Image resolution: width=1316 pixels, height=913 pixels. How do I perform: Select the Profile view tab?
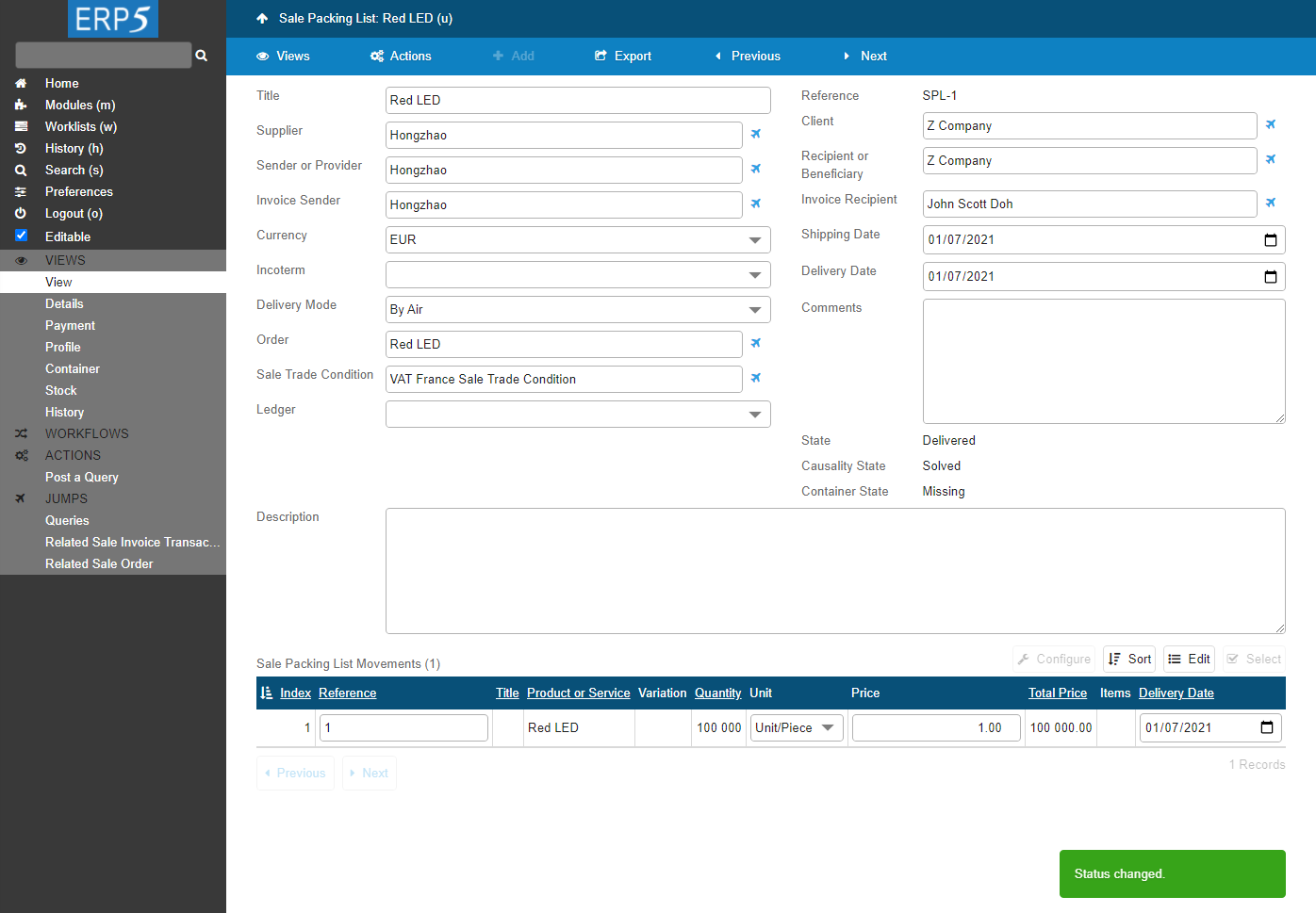tap(63, 347)
